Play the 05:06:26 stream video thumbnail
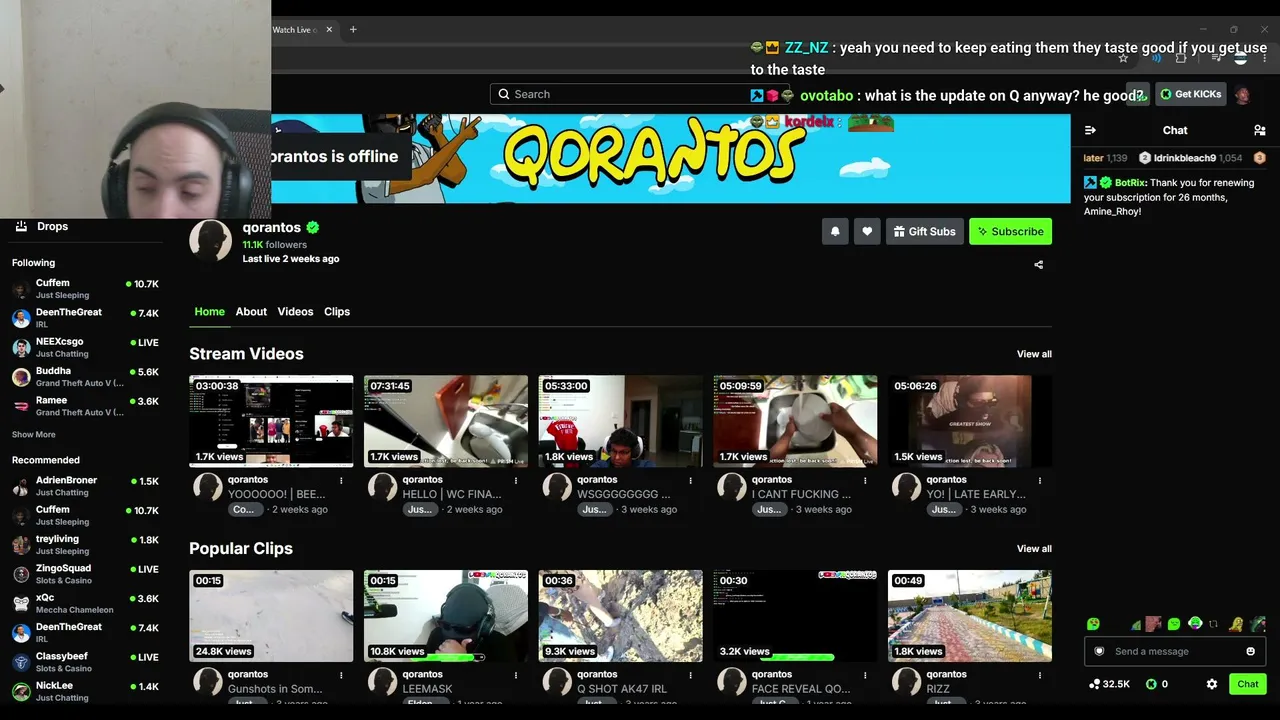 click(x=970, y=421)
